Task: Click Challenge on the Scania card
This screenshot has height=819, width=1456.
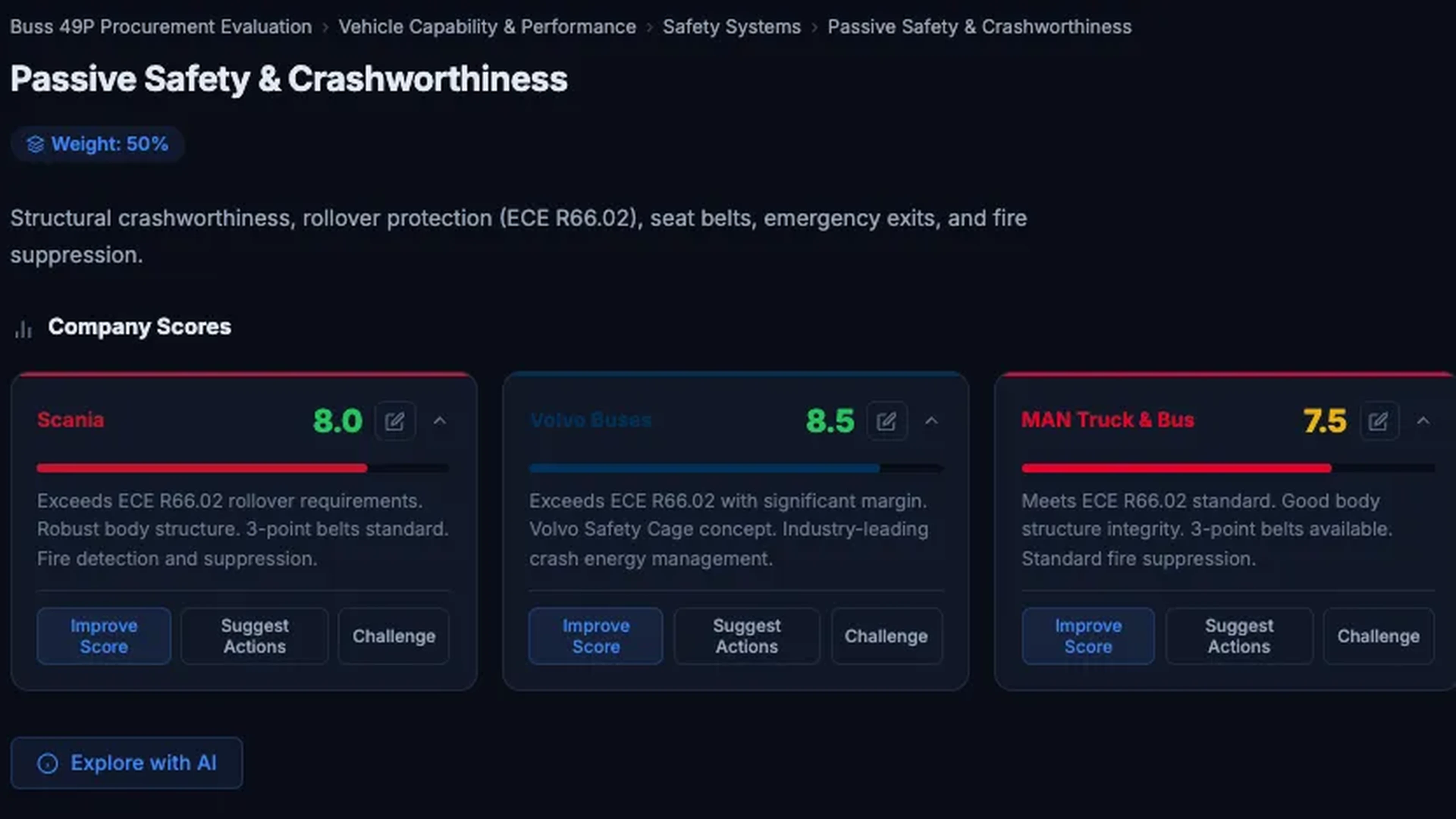Action: point(394,636)
